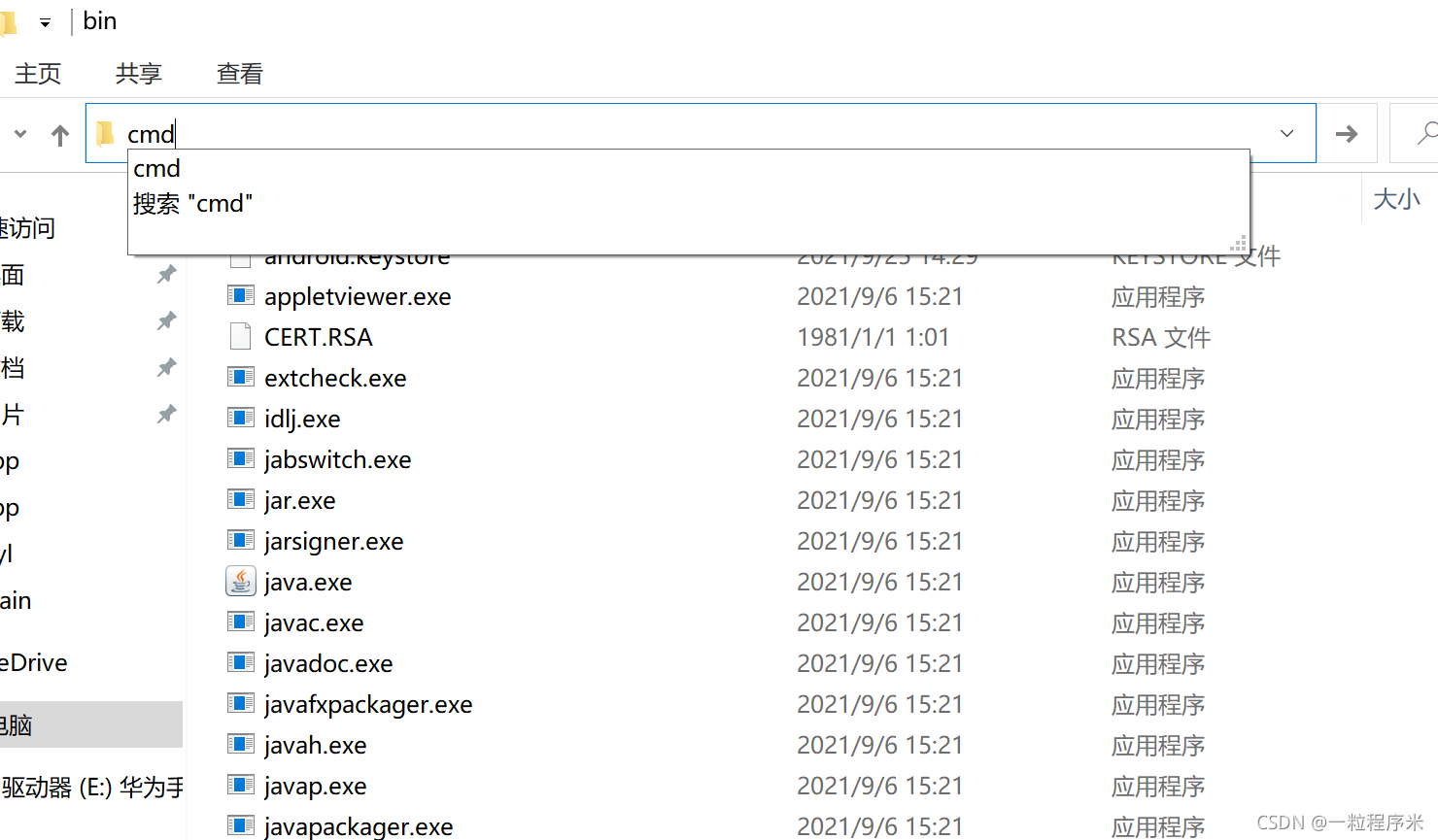
Task: Select the java.exe coffee cup icon
Action: 241,581
